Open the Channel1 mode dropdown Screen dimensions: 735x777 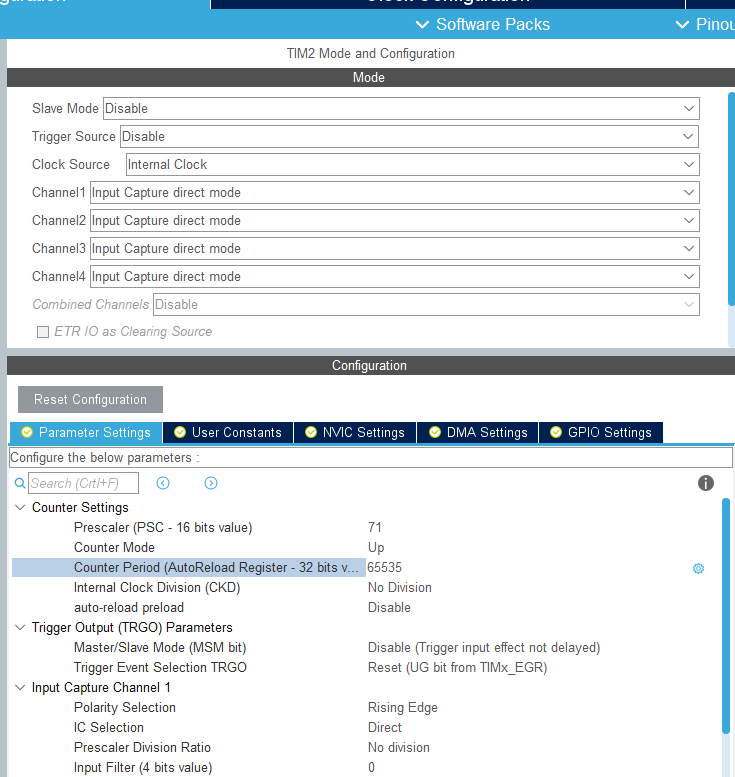[395, 192]
